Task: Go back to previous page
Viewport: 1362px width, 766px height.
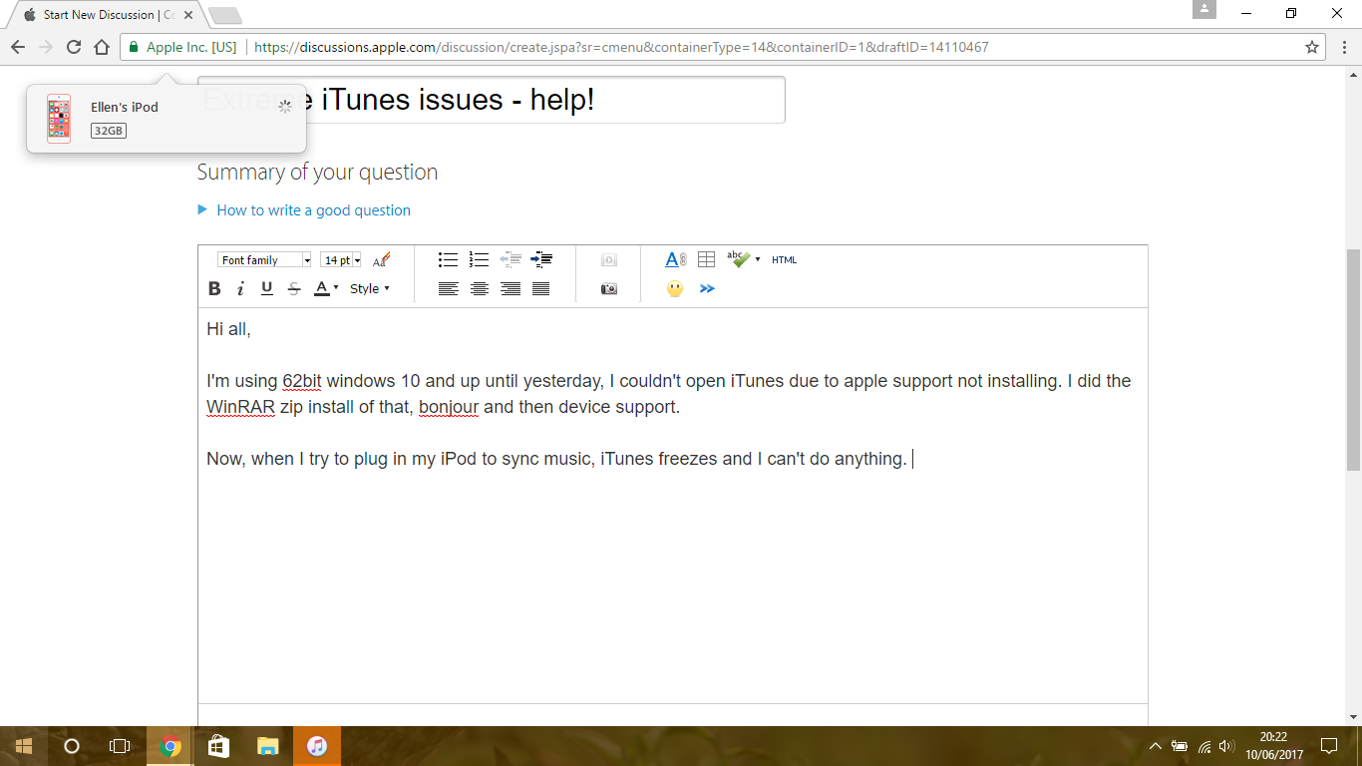Action: tap(18, 47)
